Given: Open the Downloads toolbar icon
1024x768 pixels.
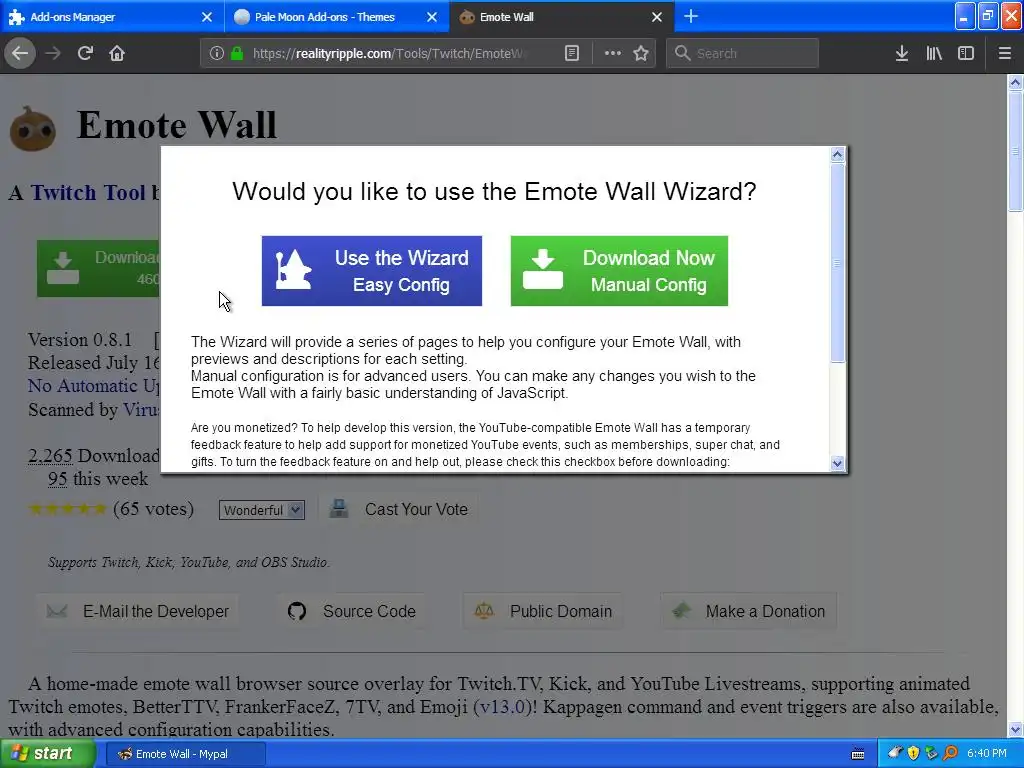Looking at the screenshot, I should 901,53.
